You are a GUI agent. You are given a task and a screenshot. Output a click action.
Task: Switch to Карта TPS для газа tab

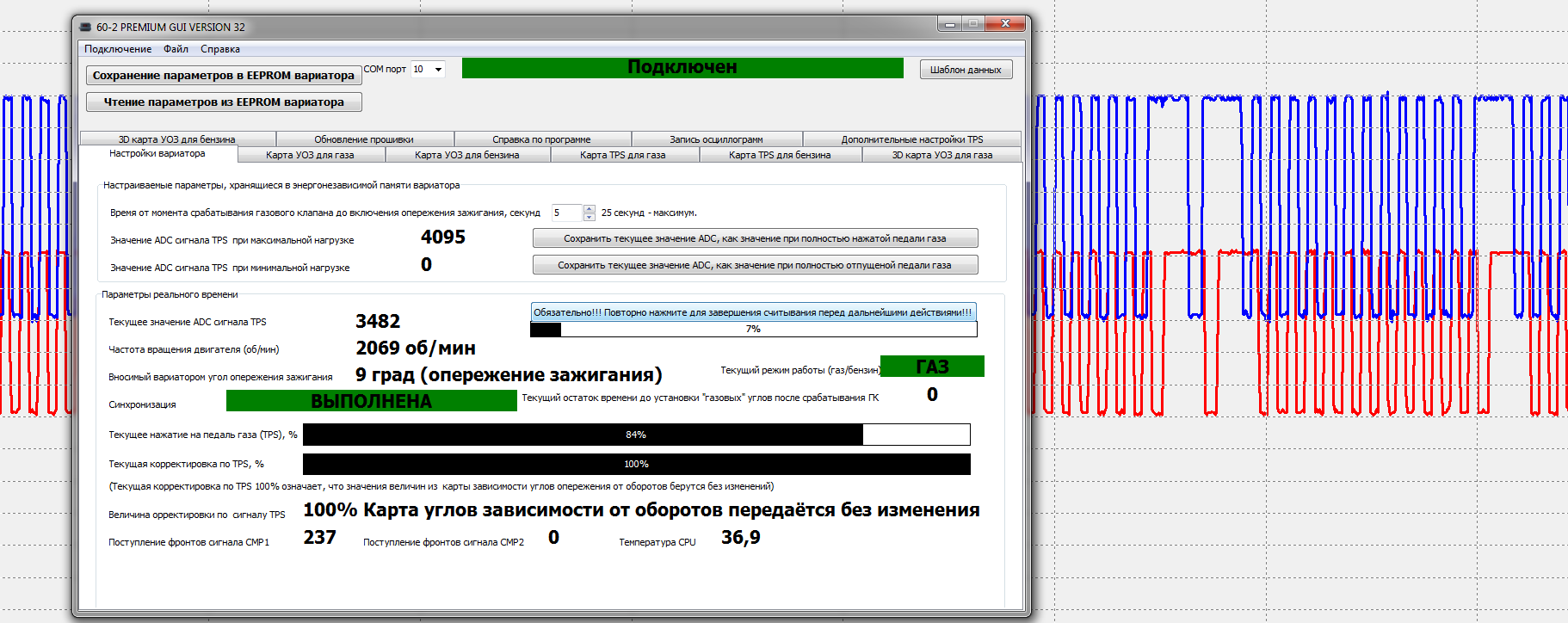(x=623, y=155)
